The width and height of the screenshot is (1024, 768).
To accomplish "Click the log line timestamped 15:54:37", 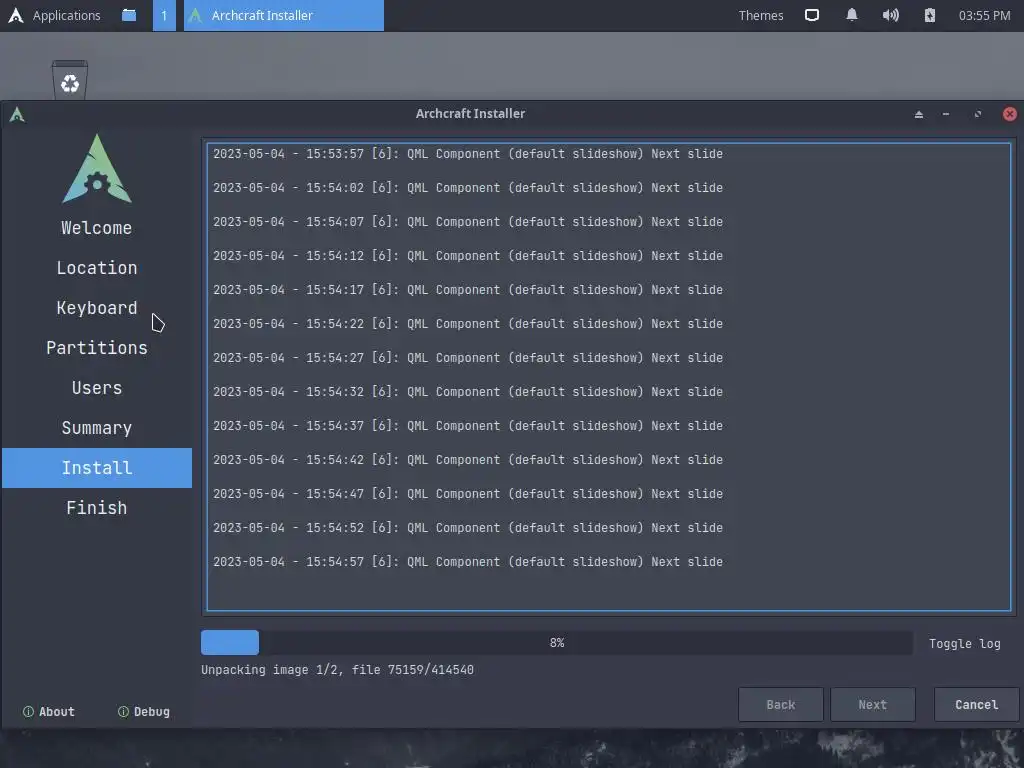I will point(468,426).
